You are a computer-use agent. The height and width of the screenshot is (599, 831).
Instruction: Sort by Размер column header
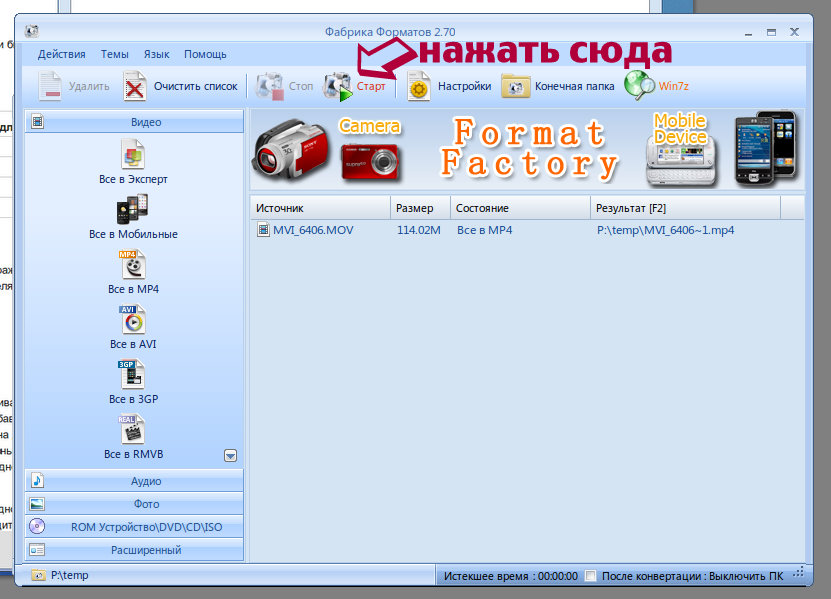(420, 208)
